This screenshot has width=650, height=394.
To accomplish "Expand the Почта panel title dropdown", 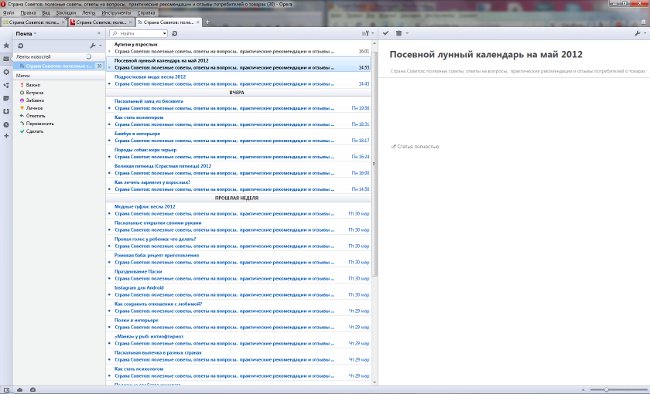I will pos(26,34).
